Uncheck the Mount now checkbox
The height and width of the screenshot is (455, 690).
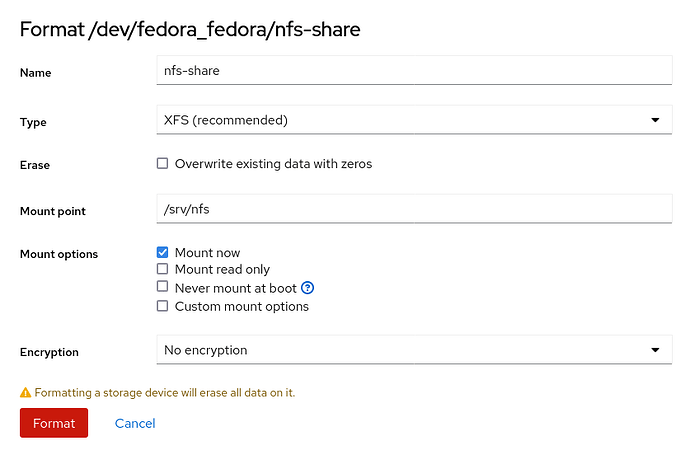[163, 253]
